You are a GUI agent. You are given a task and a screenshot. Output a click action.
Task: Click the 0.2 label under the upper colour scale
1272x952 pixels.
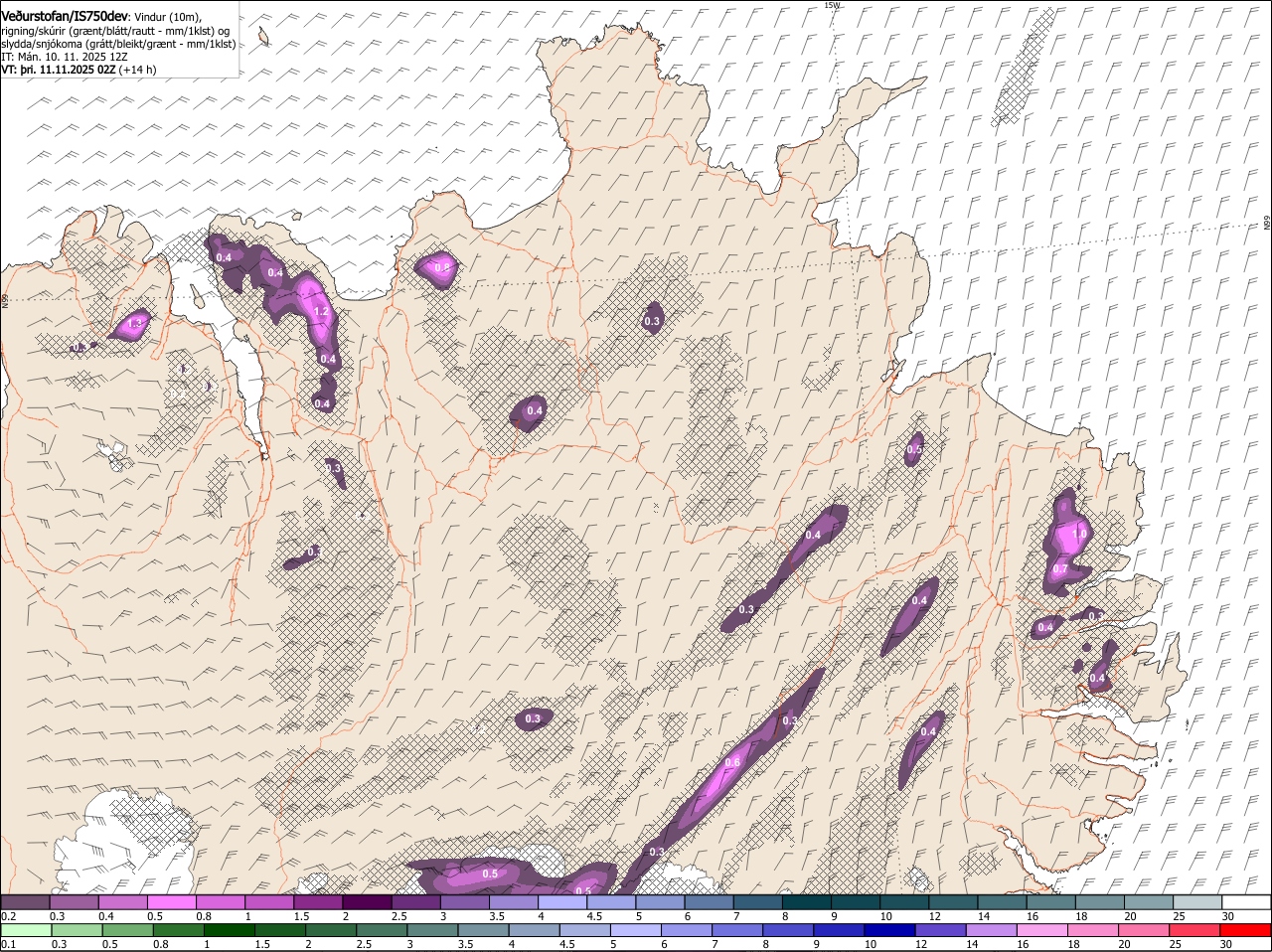[x=8, y=916]
